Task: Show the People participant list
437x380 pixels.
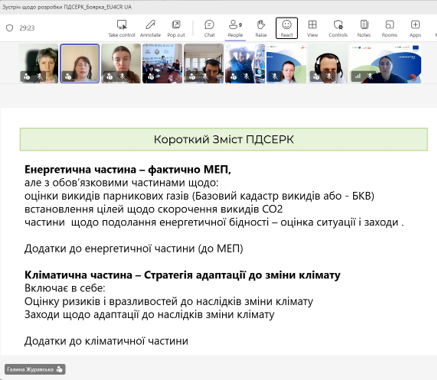Action: pyautogui.click(x=235, y=28)
